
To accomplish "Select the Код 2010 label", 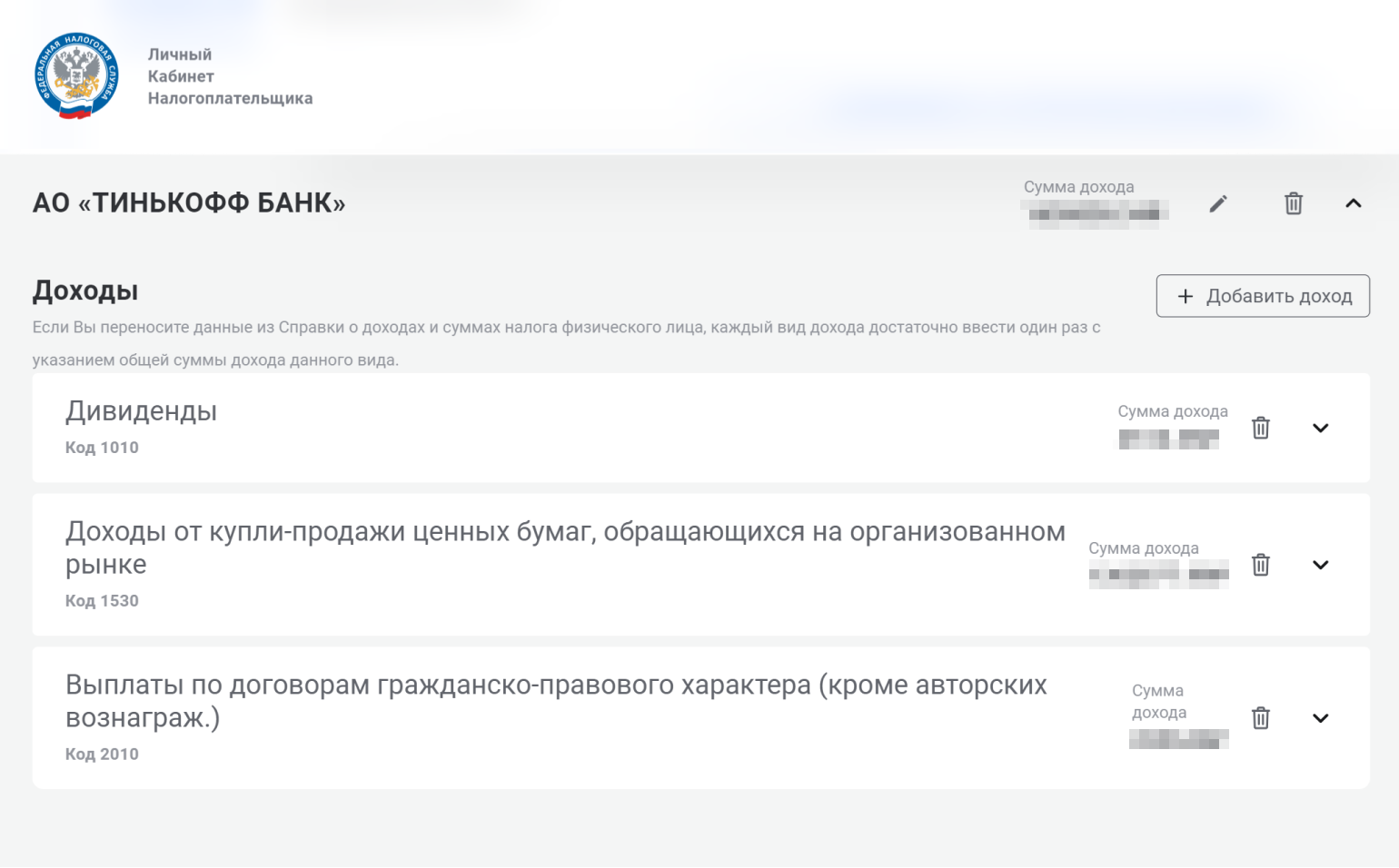I will point(102,755).
